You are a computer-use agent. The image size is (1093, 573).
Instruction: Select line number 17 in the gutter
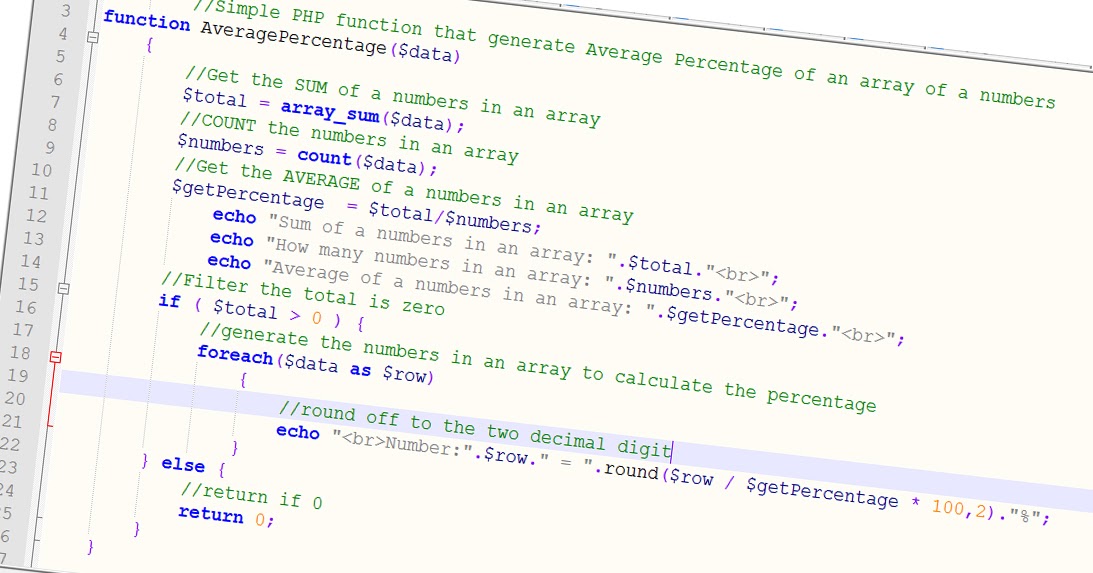point(22,330)
